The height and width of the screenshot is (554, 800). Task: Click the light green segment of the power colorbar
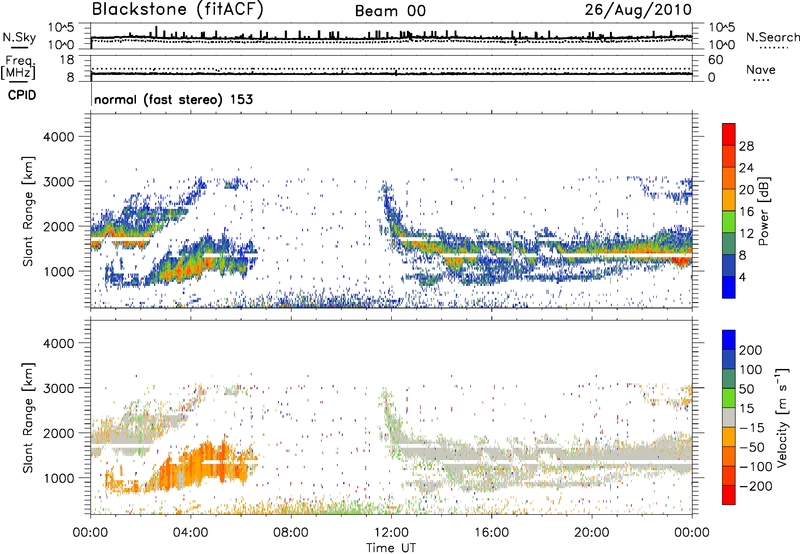click(729, 222)
